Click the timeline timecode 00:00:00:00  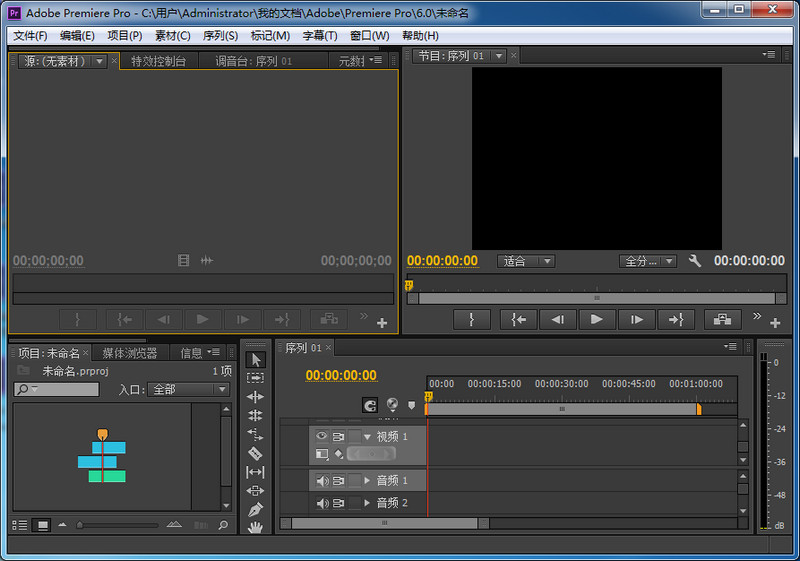click(x=341, y=375)
